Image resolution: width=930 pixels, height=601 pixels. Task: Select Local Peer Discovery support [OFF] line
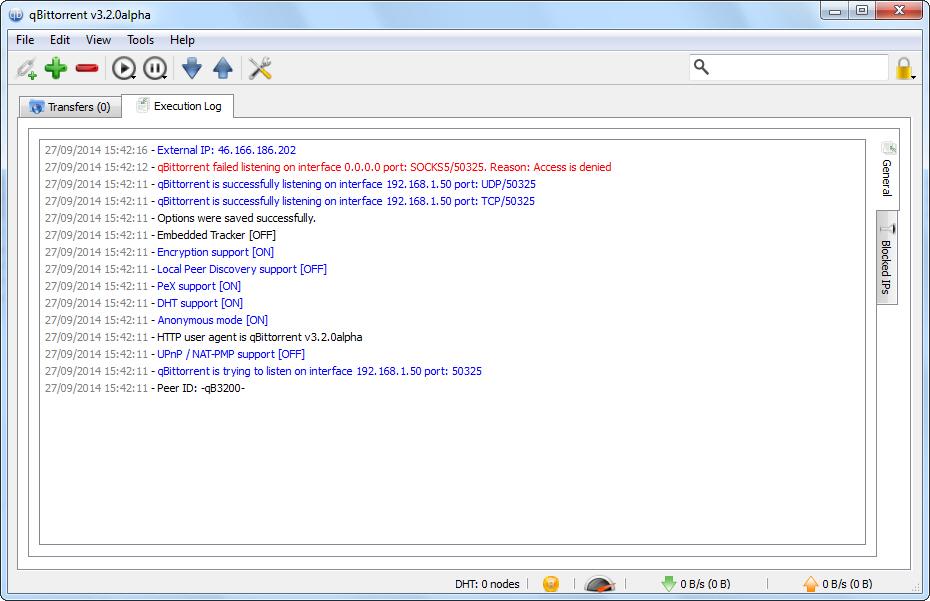click(x=186, y=269)
